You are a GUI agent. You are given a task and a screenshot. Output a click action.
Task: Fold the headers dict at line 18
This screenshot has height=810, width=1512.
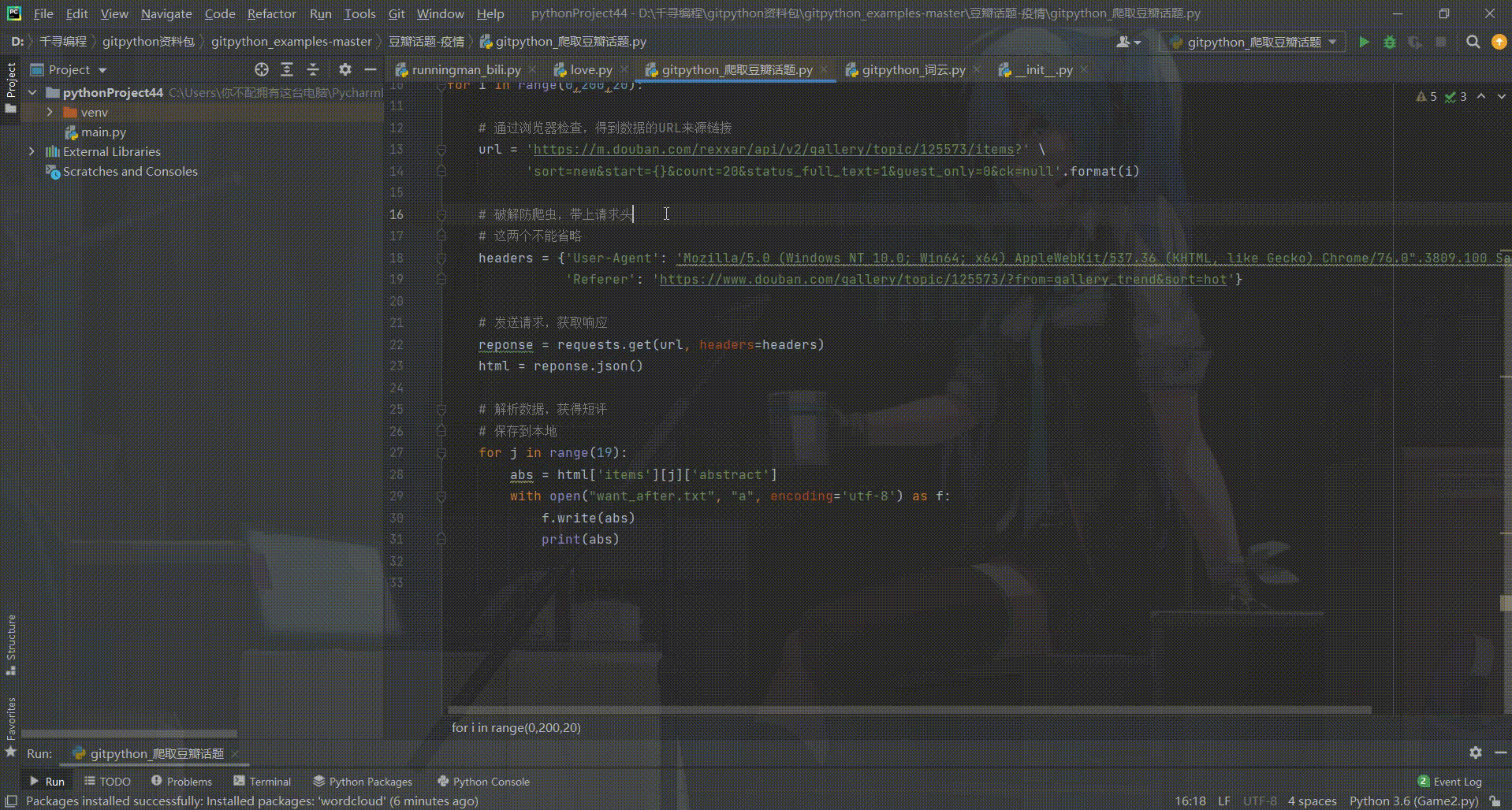click(x=441, y=258)
